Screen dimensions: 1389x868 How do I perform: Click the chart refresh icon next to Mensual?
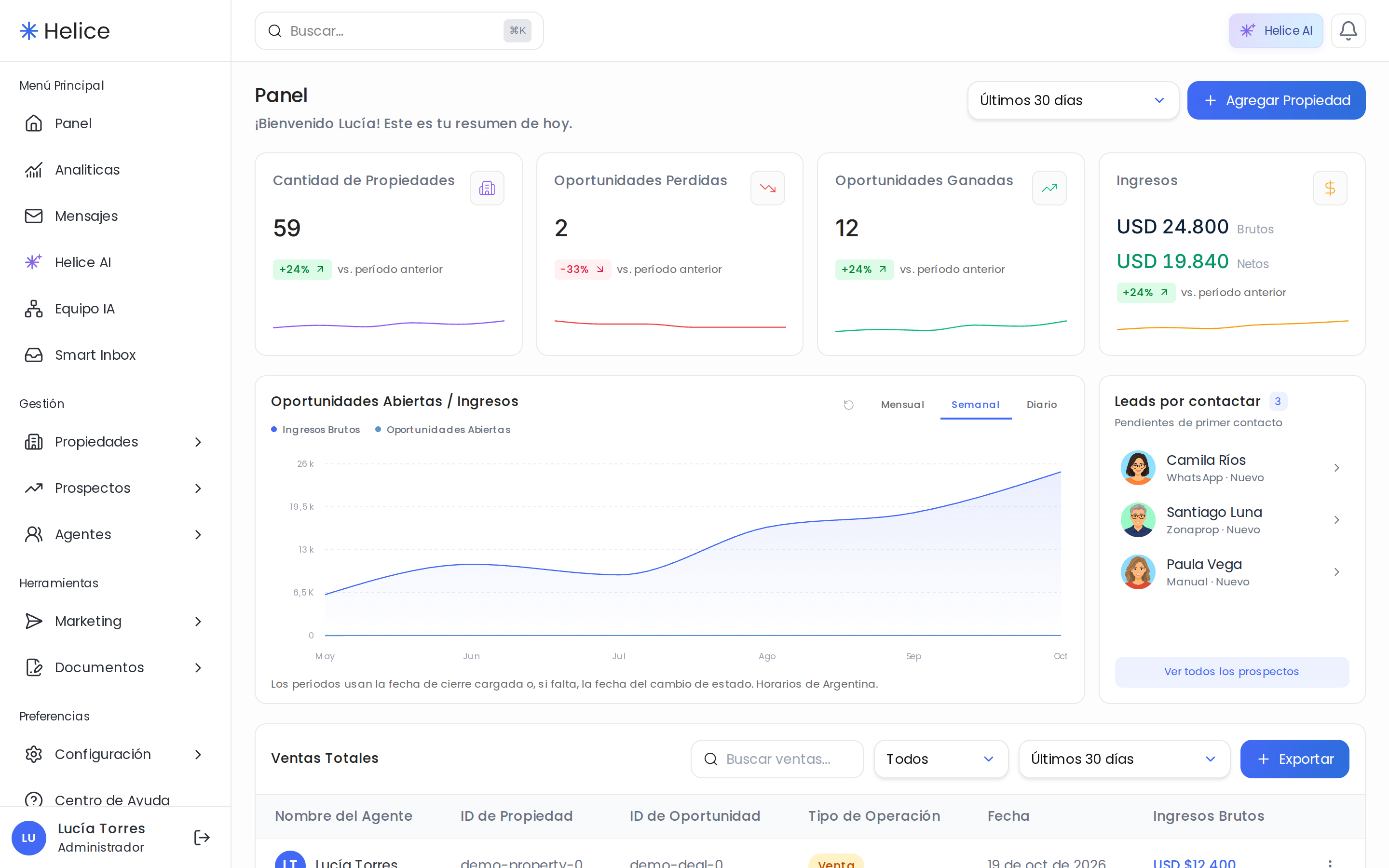click(848, 405)
